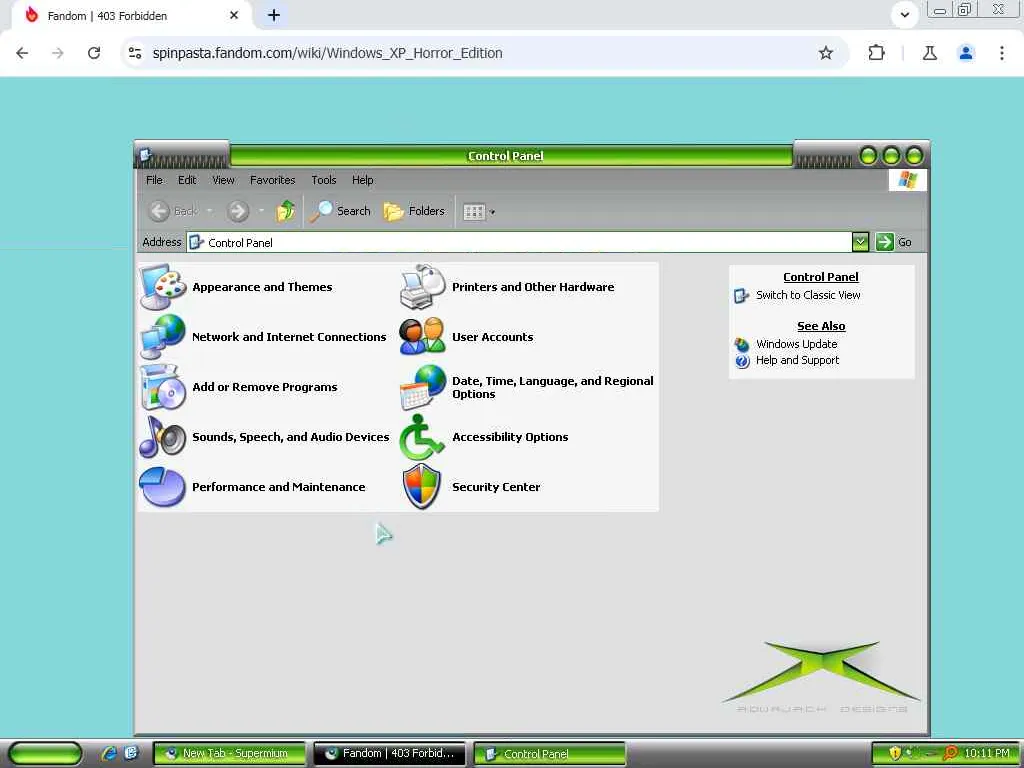Open Accessibility Options wheelchair icon
1024x768 pixels.
[423, 437]
